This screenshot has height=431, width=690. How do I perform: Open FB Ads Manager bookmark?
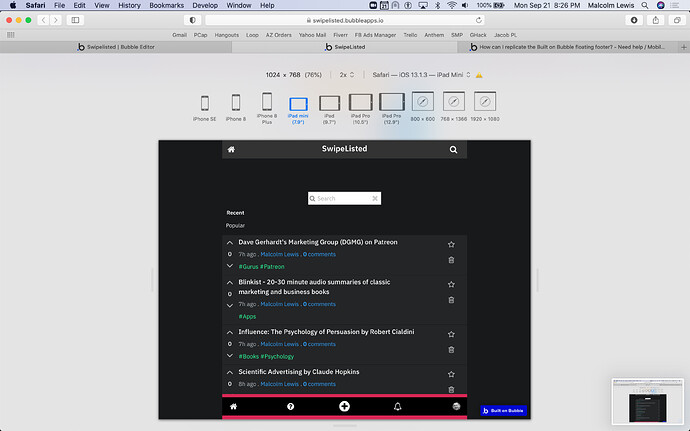[375, 35]
